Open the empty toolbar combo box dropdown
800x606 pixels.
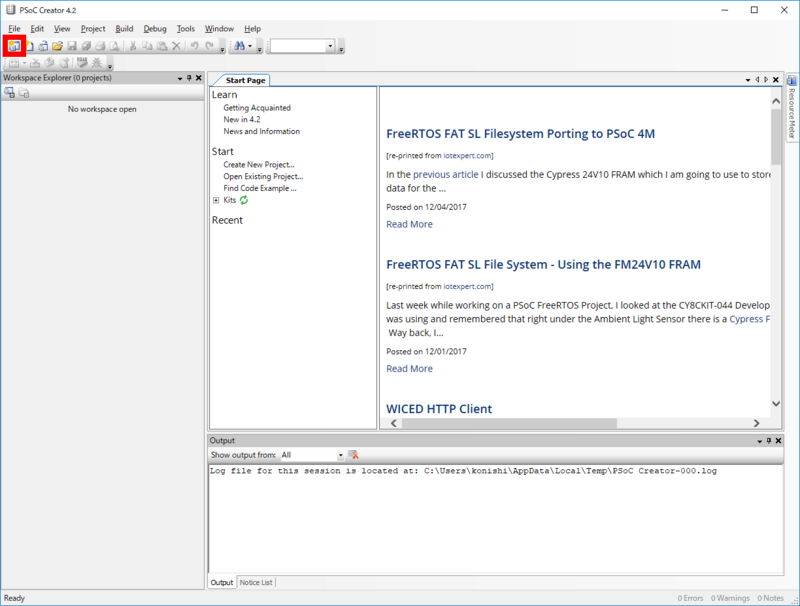330,46
